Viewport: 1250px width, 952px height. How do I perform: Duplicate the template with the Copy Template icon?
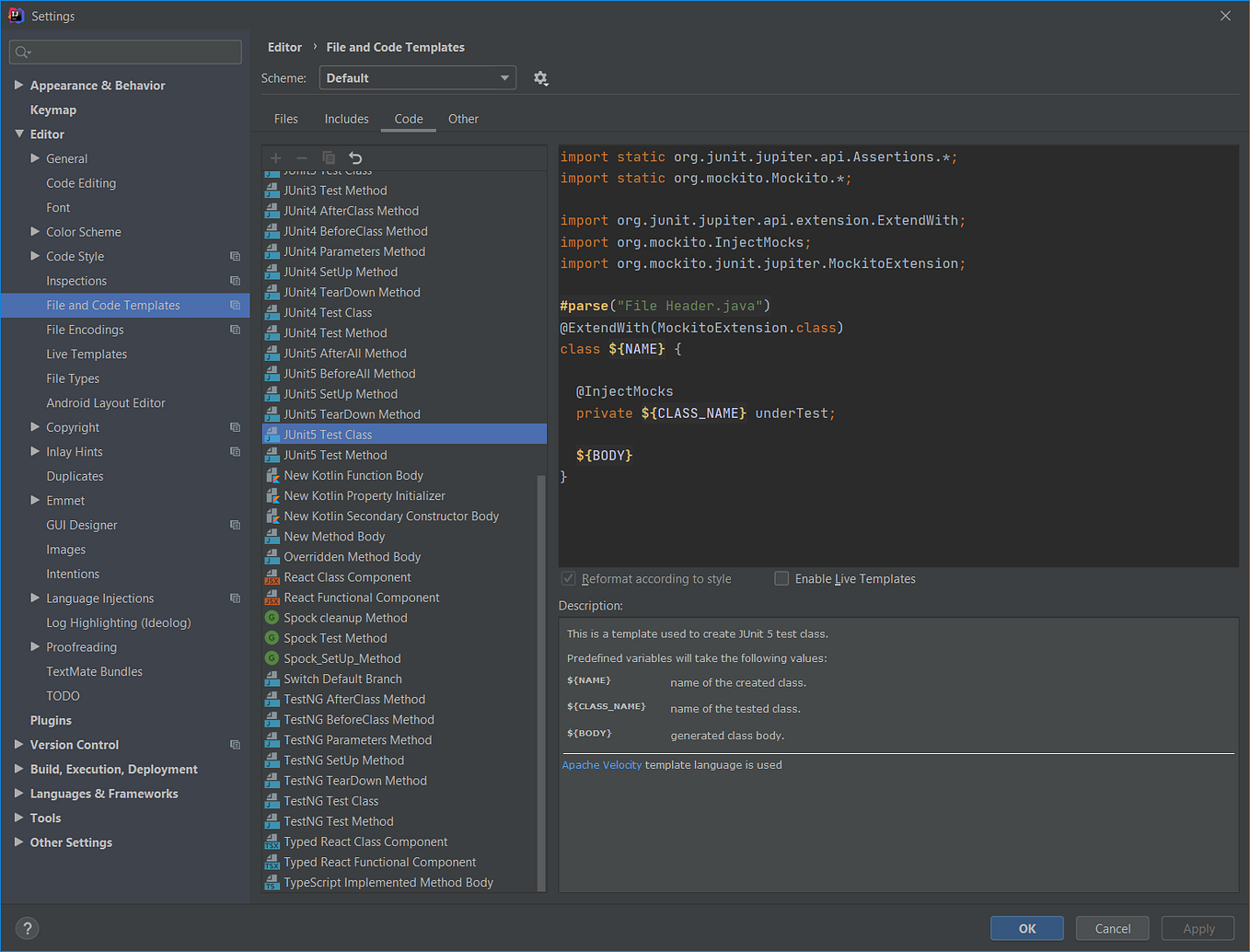(x=329, y=157)
